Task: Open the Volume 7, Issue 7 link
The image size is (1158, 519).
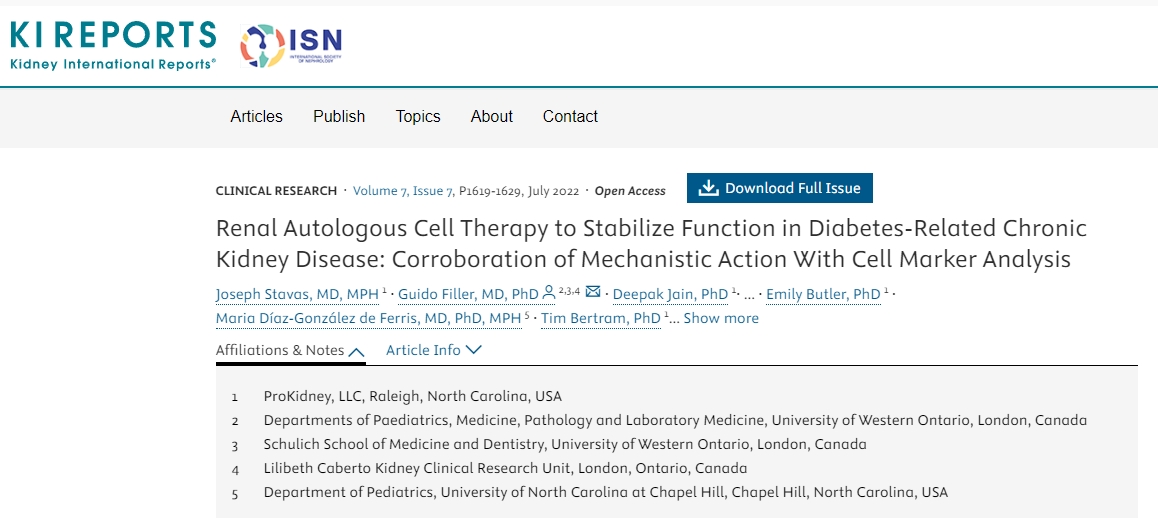Action: [403, 190]
